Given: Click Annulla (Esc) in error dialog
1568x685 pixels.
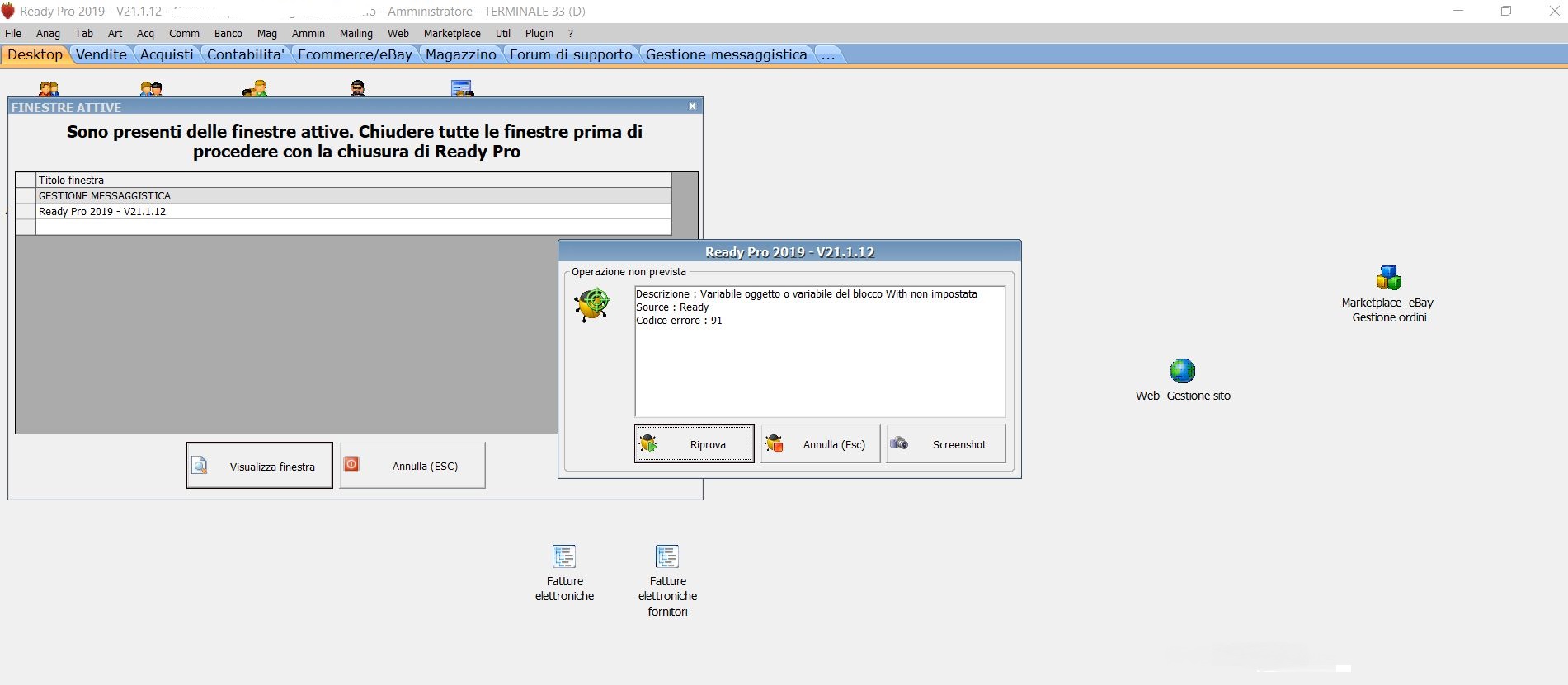Looking at the screenshot, I should point(820,443).
